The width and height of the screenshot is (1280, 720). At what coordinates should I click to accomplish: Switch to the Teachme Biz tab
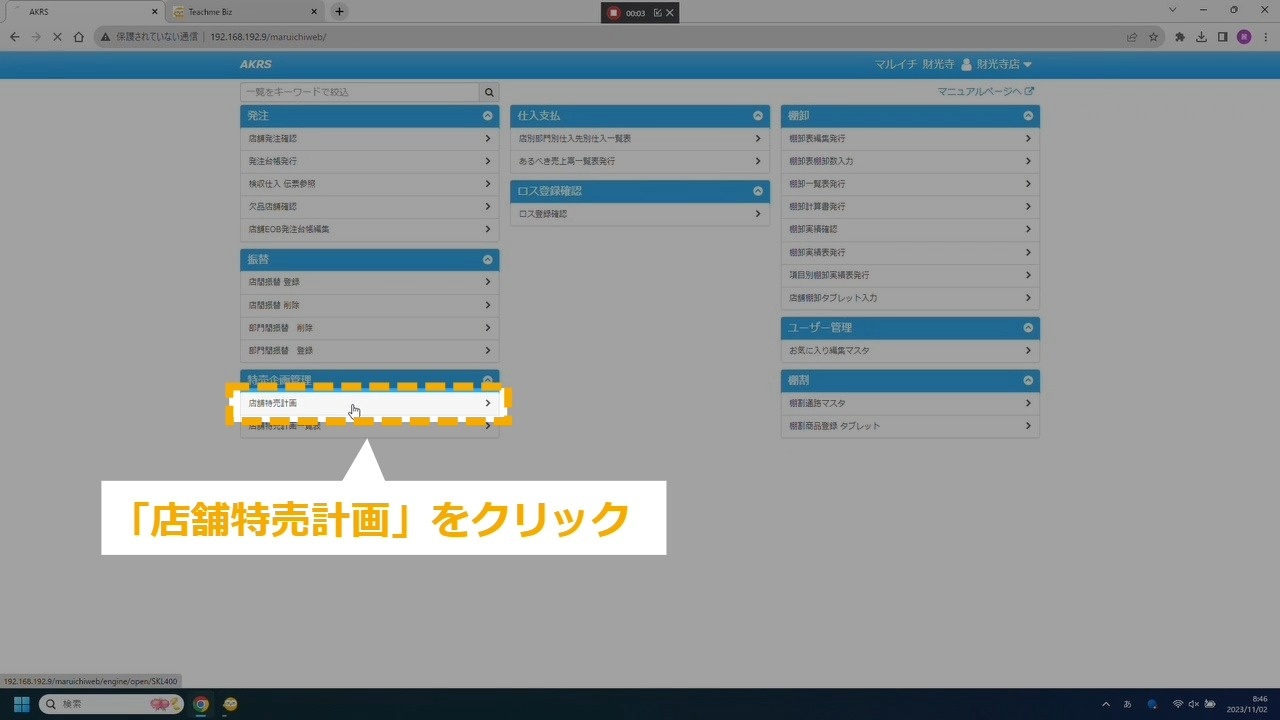[240, 12]
